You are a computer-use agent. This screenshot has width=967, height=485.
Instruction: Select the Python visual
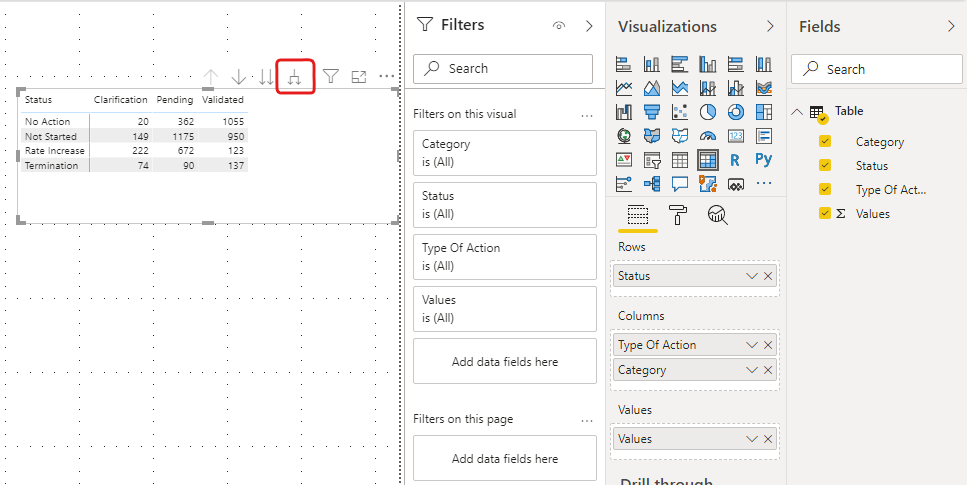click(x=763, y=160)
